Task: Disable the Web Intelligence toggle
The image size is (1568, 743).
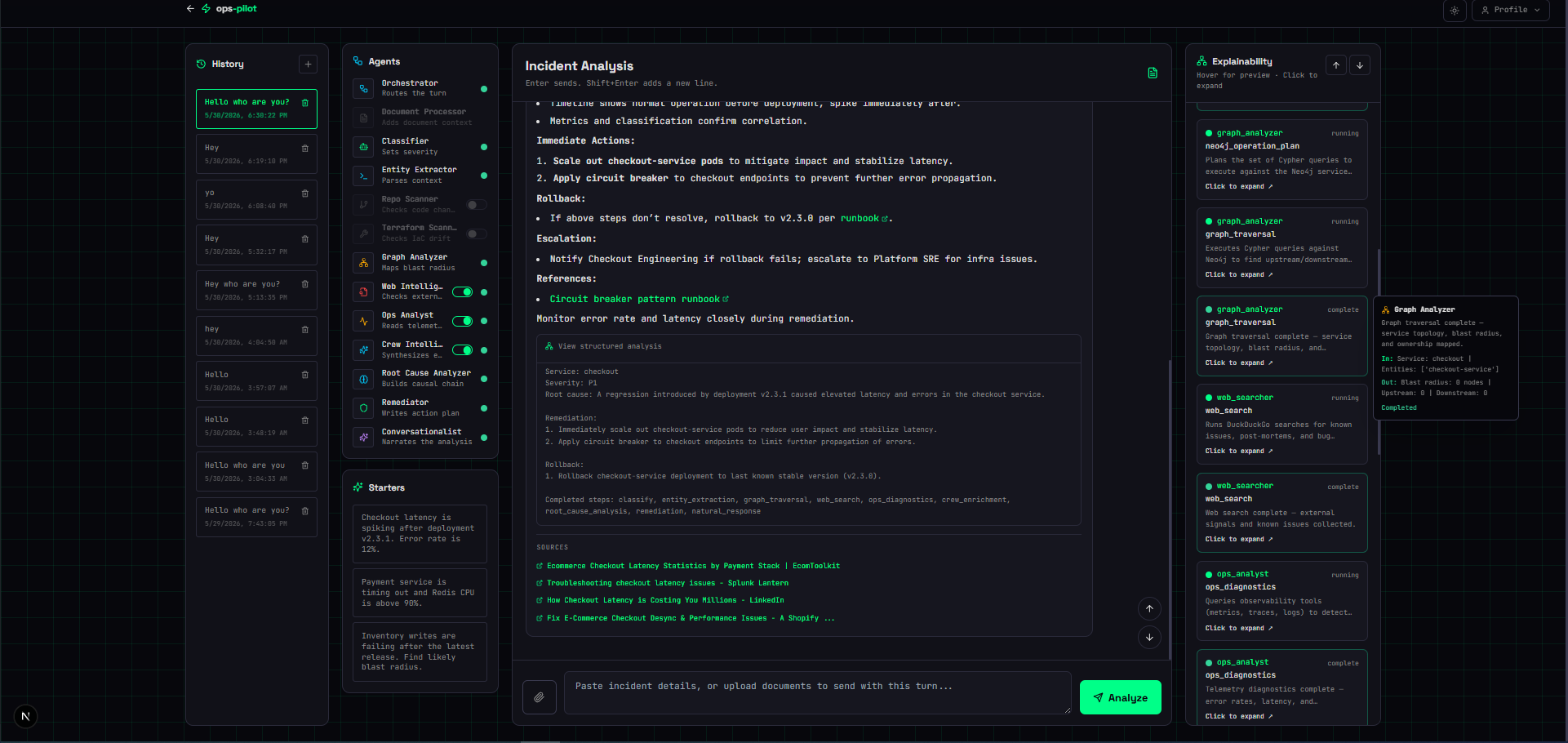Action: click(x=463, y=292)
